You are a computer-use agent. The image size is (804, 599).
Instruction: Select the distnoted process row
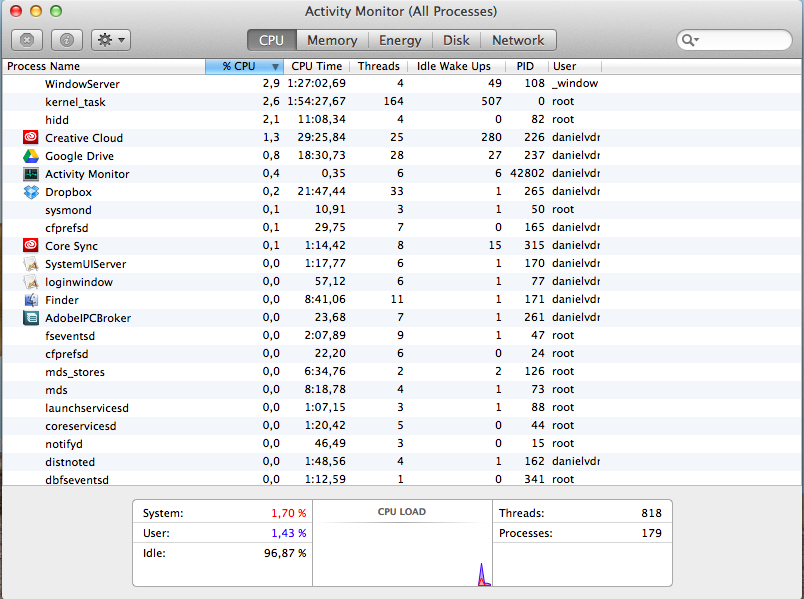(402, 462)
